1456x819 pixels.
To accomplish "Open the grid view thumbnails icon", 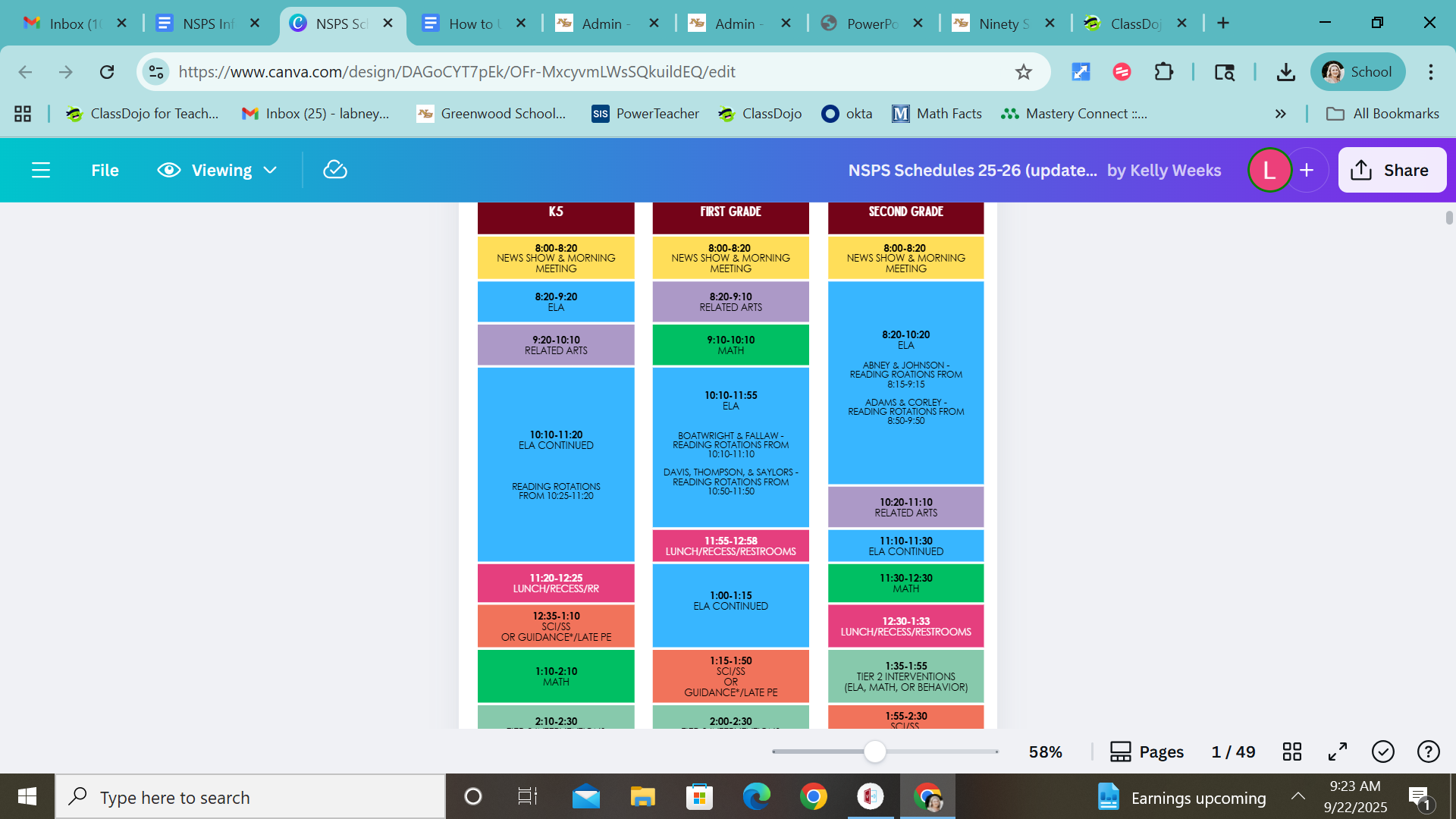I will 1291,752.
